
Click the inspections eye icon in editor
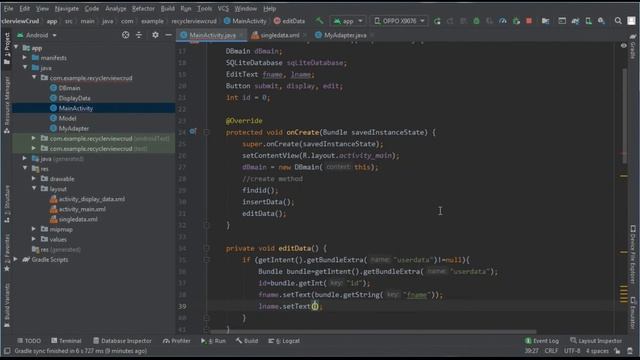point(623,46)
